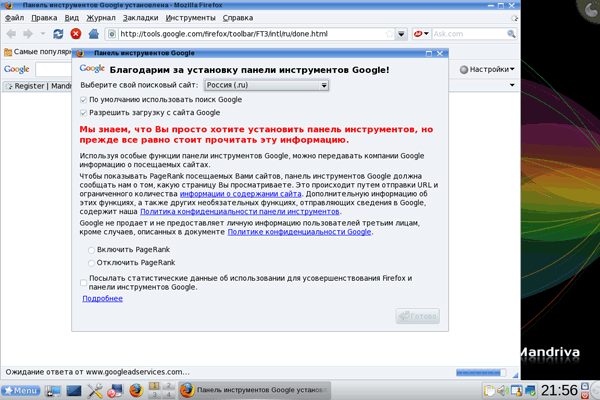Screen dimensions: 600x400
Task: Open the calendar reminder tray icon
Action: click(516, 391)
